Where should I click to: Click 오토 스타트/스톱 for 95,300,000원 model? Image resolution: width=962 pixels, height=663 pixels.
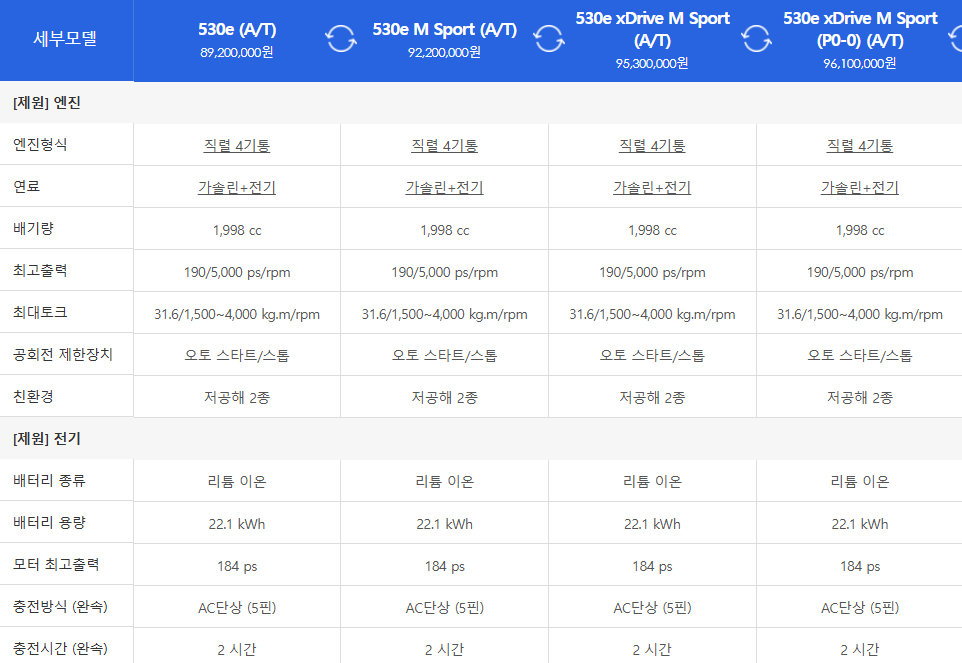652,356
